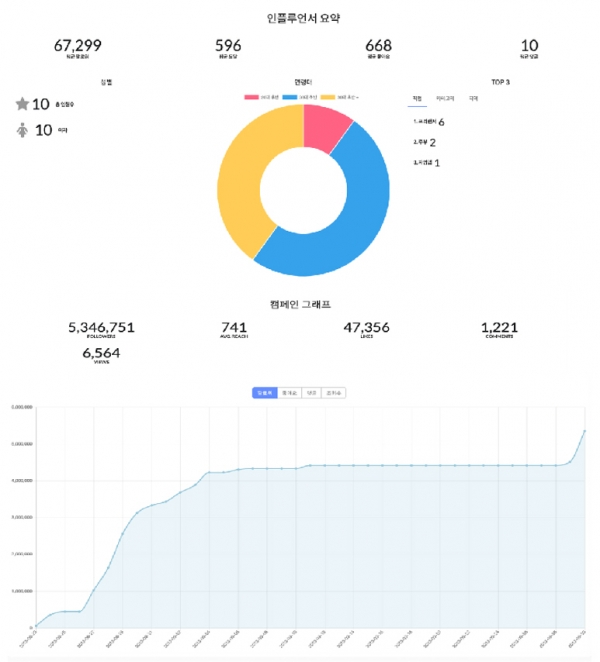
Task: Toggle the pink legend entry of the donut chart
Action: point(262,97)
